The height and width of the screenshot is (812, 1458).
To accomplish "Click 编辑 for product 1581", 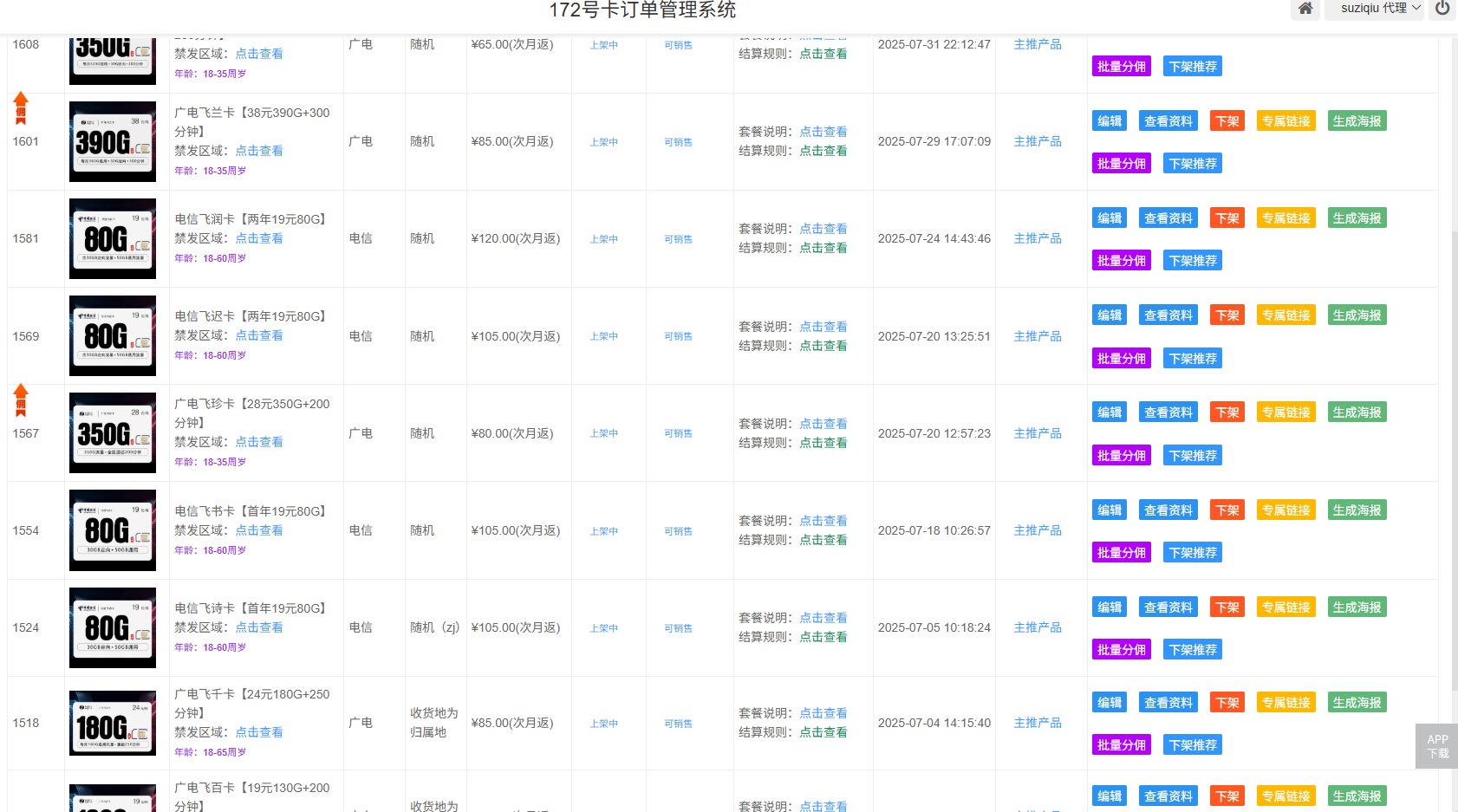I will (x=1109, y=218).
